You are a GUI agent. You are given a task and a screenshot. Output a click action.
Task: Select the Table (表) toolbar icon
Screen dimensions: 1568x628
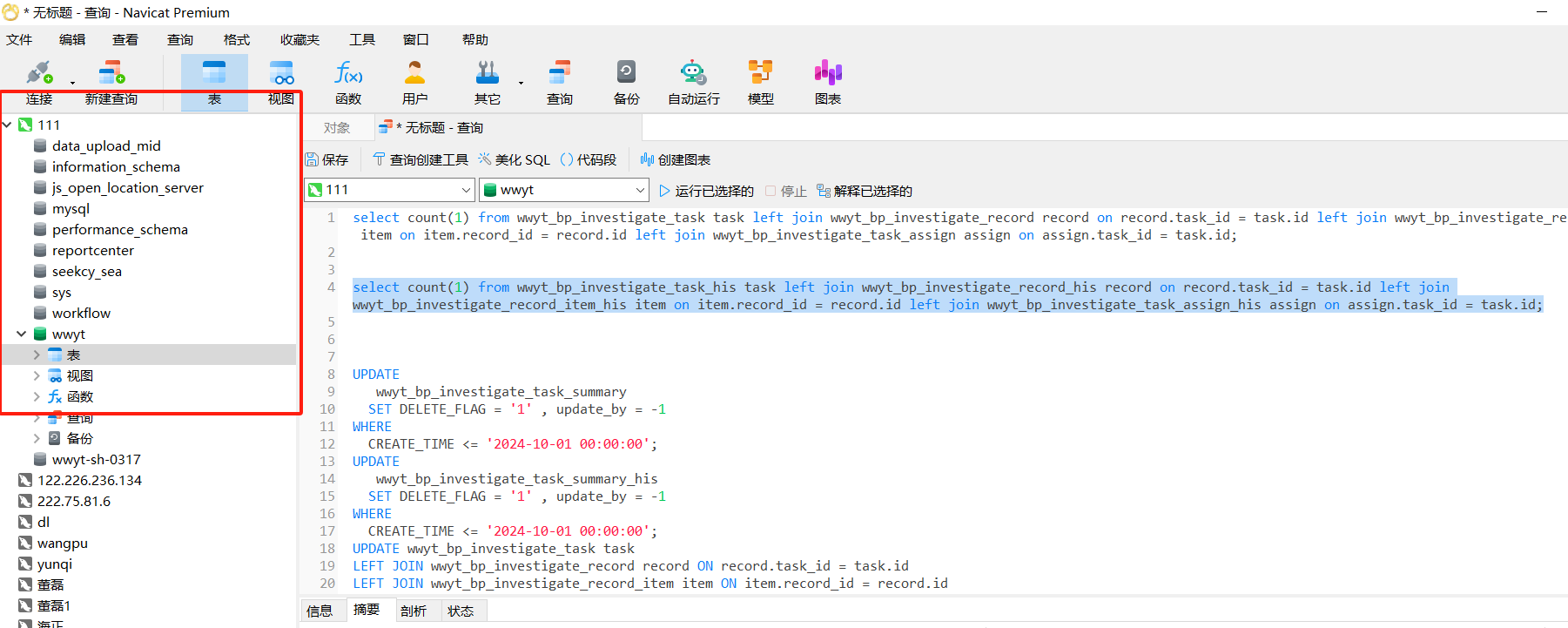pyautogui.click(x=214, y=81)
